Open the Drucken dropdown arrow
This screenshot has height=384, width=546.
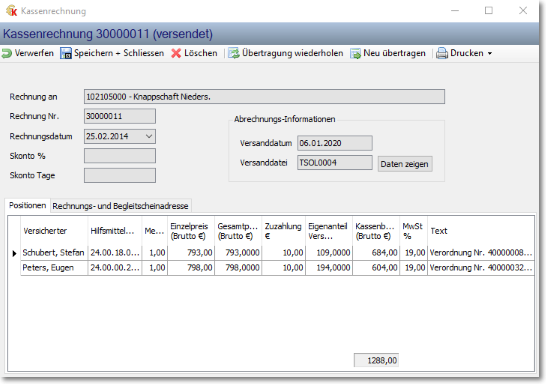coord(490,54)
